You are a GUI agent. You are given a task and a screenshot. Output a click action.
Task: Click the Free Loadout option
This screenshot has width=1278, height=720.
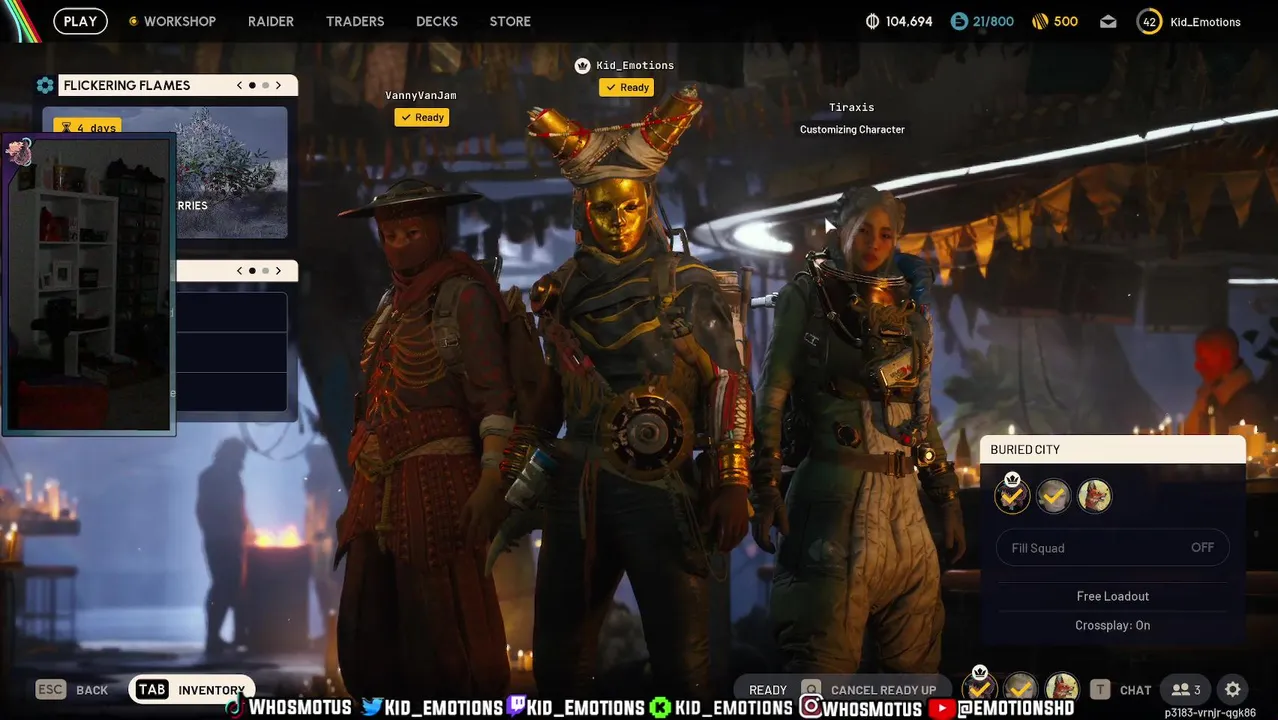[x=1113, y=596]
